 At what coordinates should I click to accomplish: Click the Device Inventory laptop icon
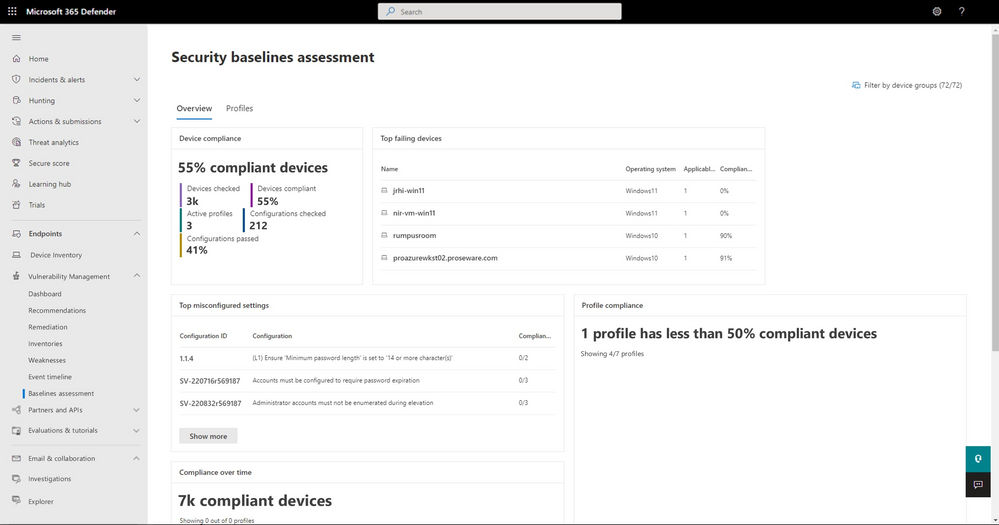pyautogui.click(x=17, y=255)
